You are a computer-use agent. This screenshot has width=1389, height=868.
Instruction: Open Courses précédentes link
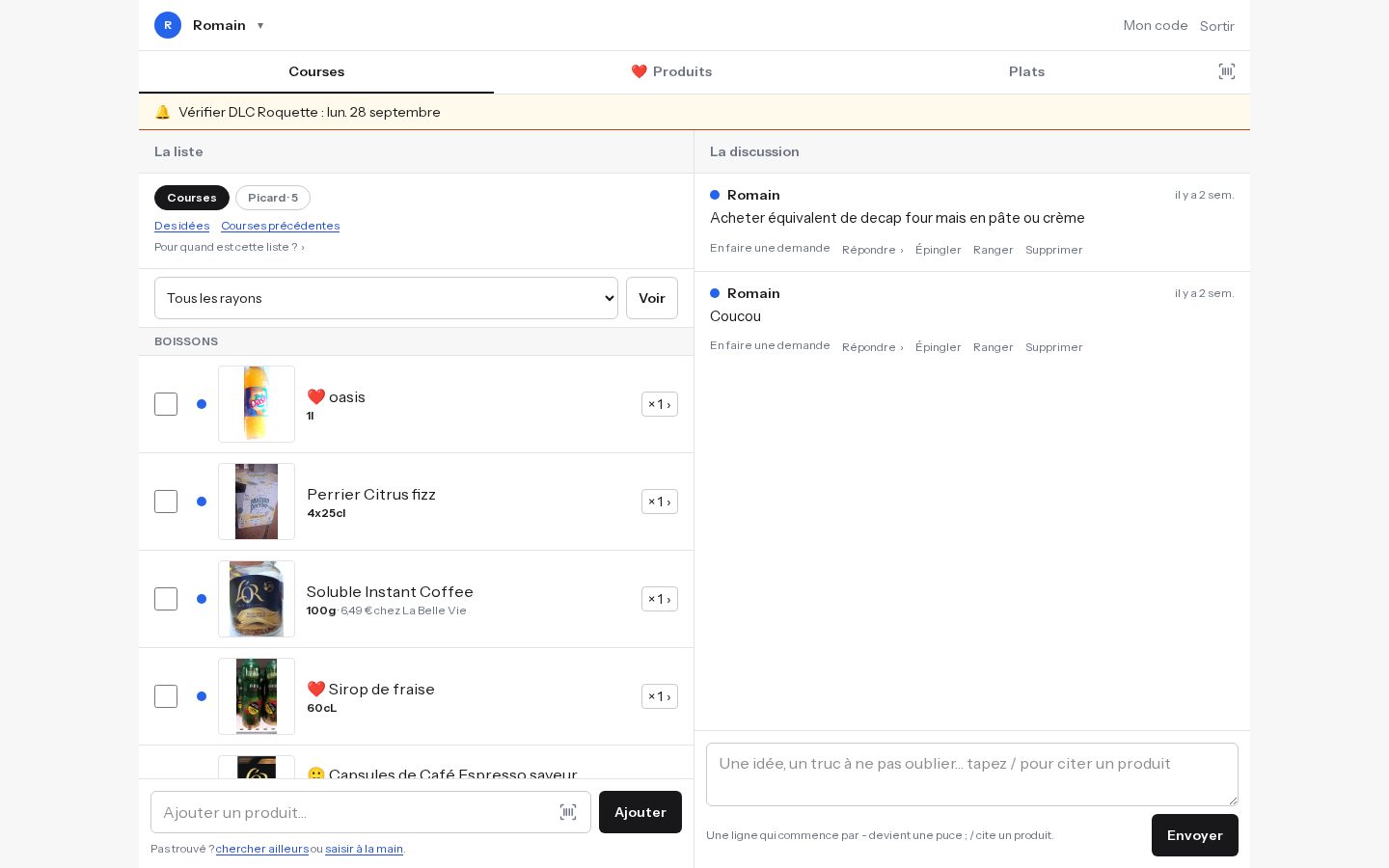point(280,226)
